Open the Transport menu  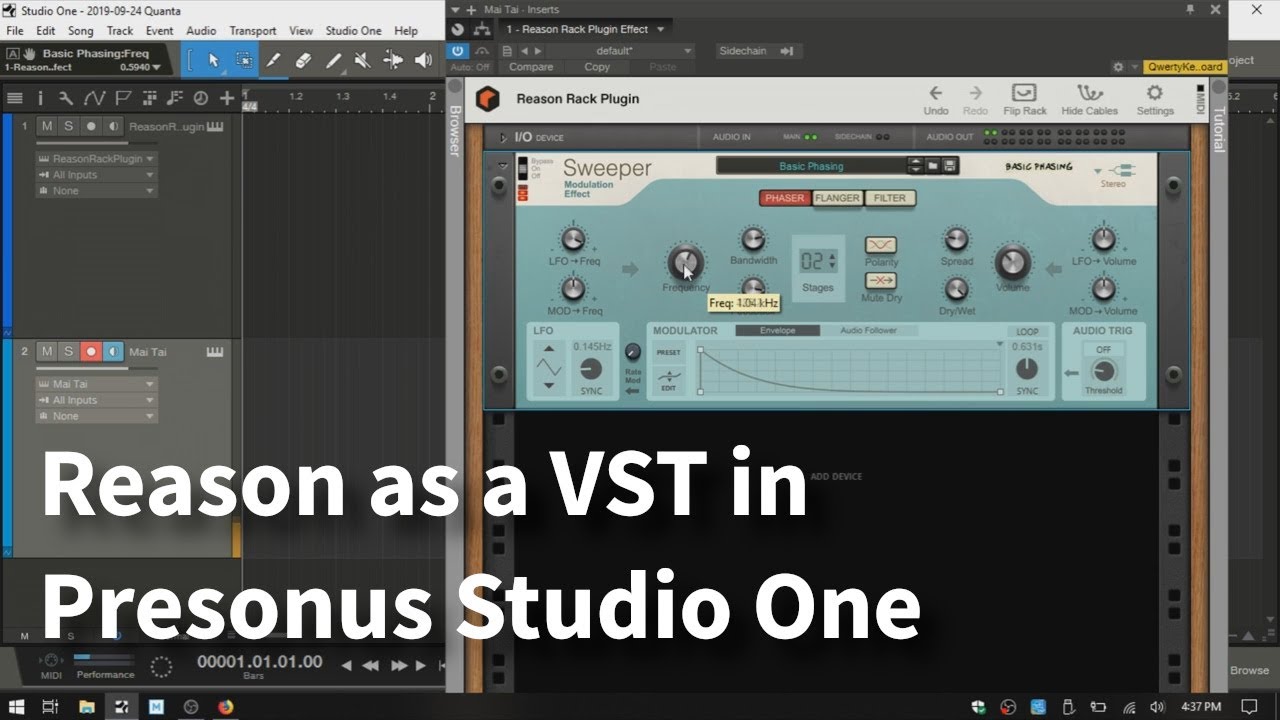pyautogui.click(x=252, y=31)
